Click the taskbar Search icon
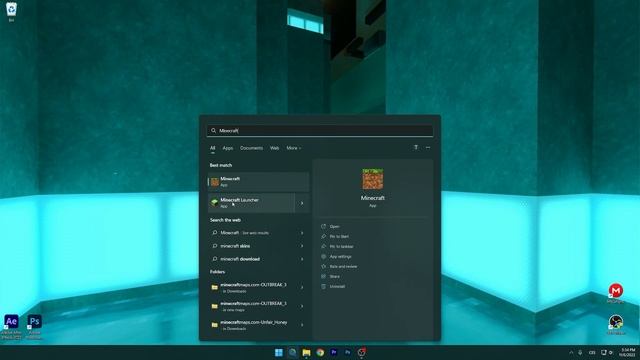The image size is (640, 360). [x=293, y=353]
